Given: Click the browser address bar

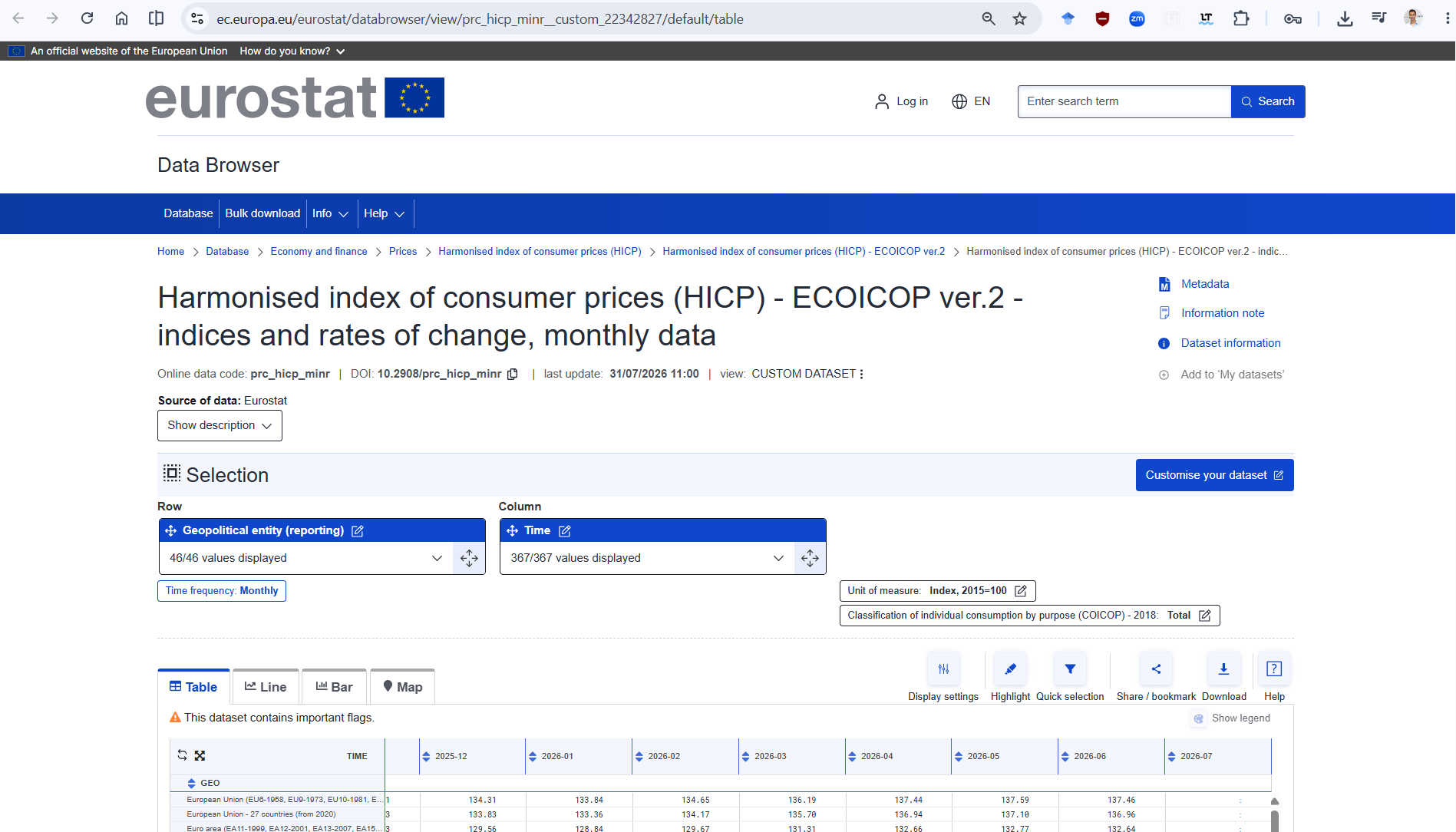Looking at the screenshot, I should point(591,18).
